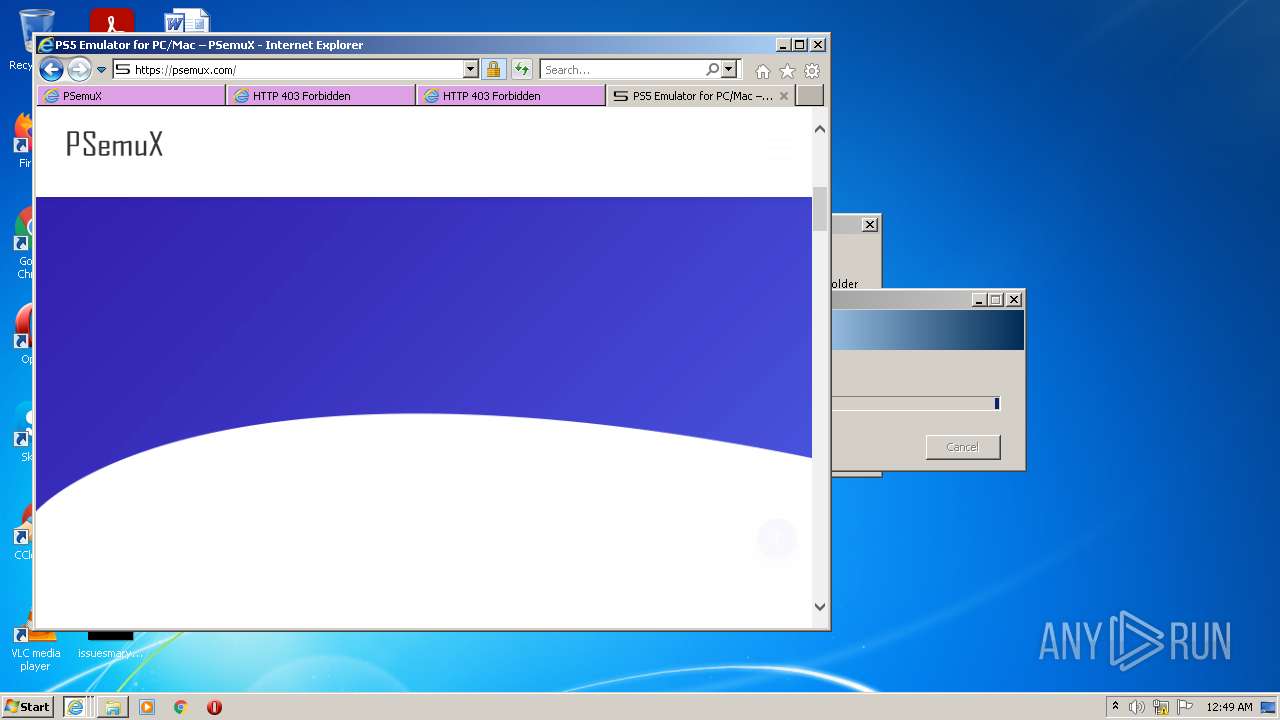
Task: Expand the address bar autocomplete dropdown
Action: tap(471, 70)
